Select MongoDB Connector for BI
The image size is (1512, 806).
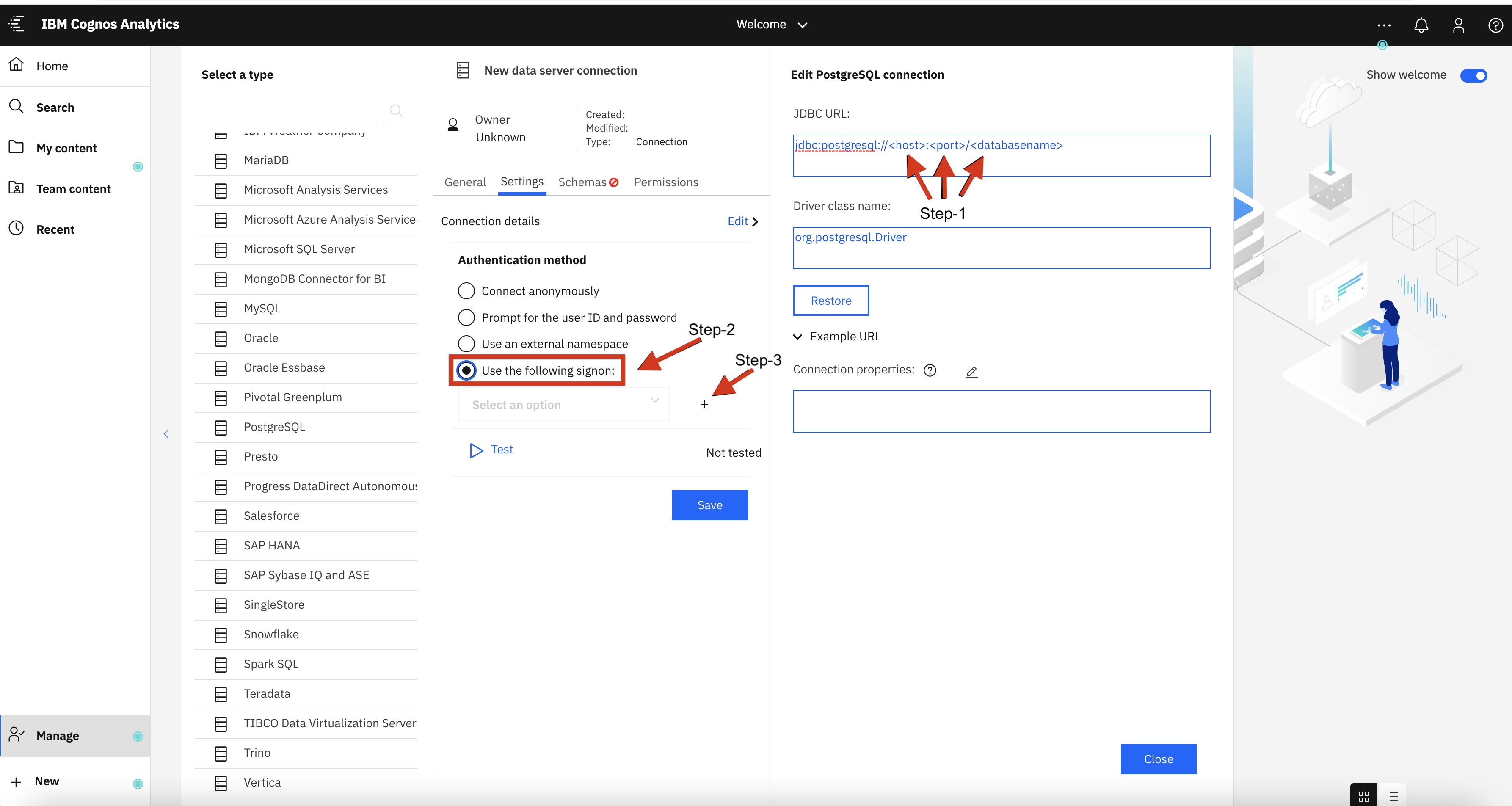(306, 279)
